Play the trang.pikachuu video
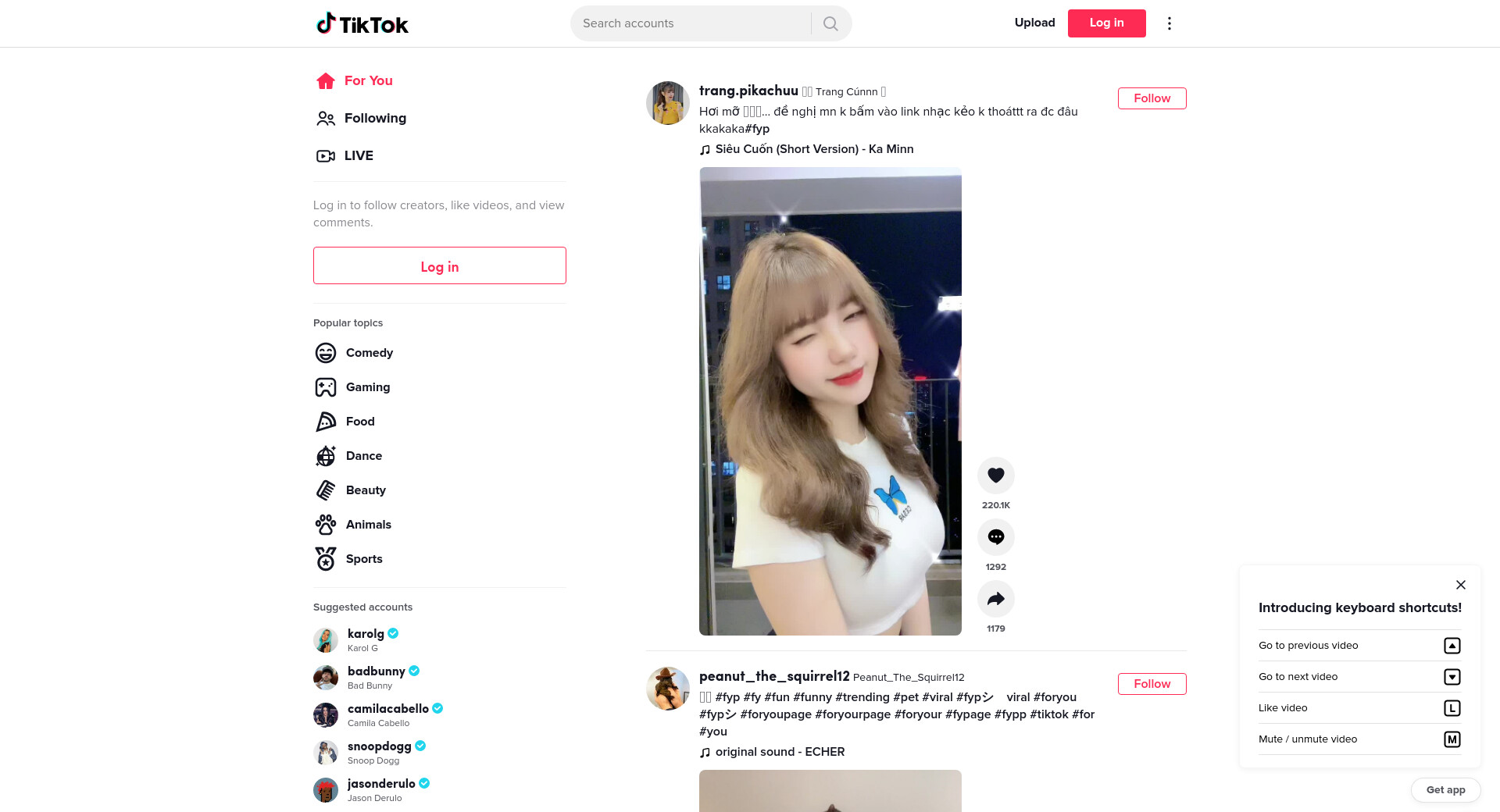 pos(830,401)
